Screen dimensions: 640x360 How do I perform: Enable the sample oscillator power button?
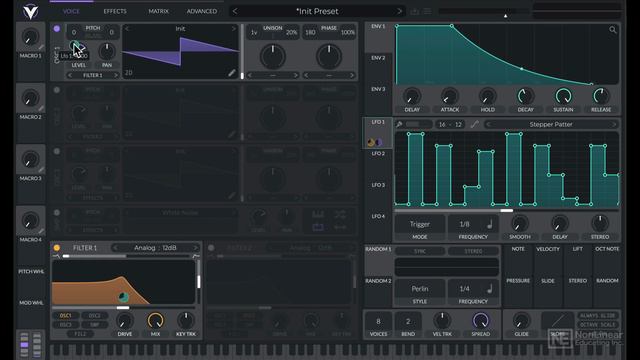(x=57, y=212)
